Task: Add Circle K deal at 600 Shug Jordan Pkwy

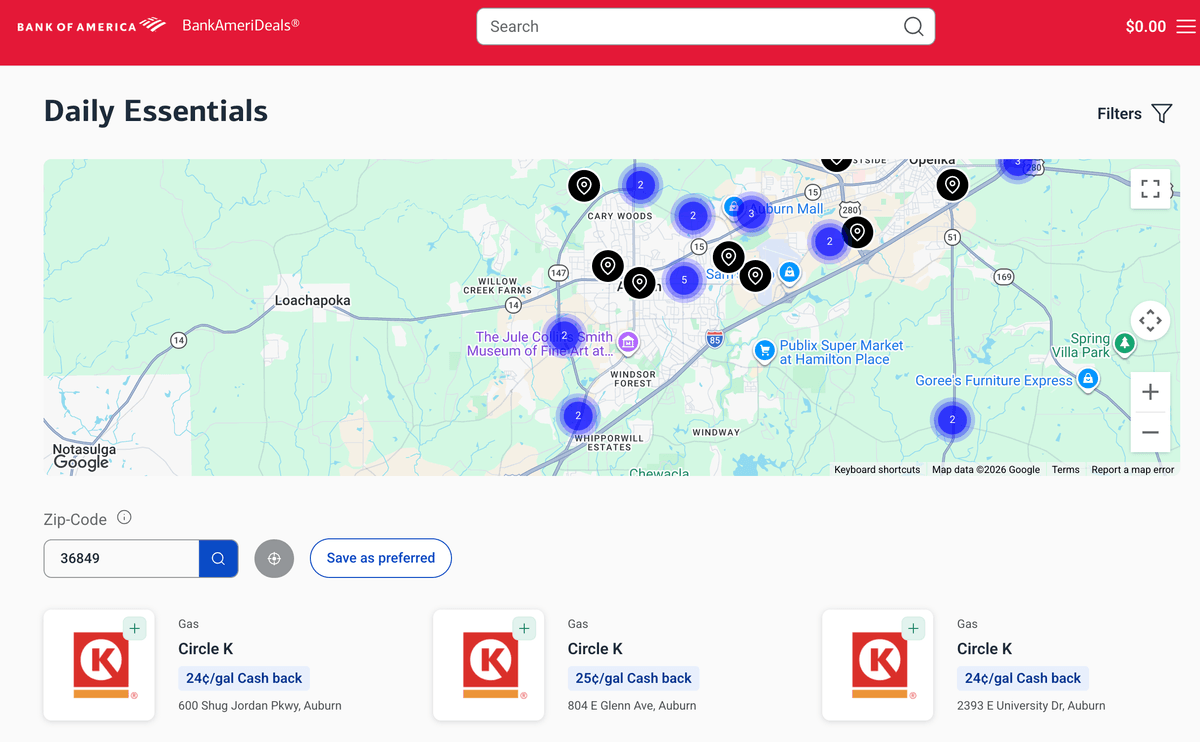Action: (x=135, y=628)
